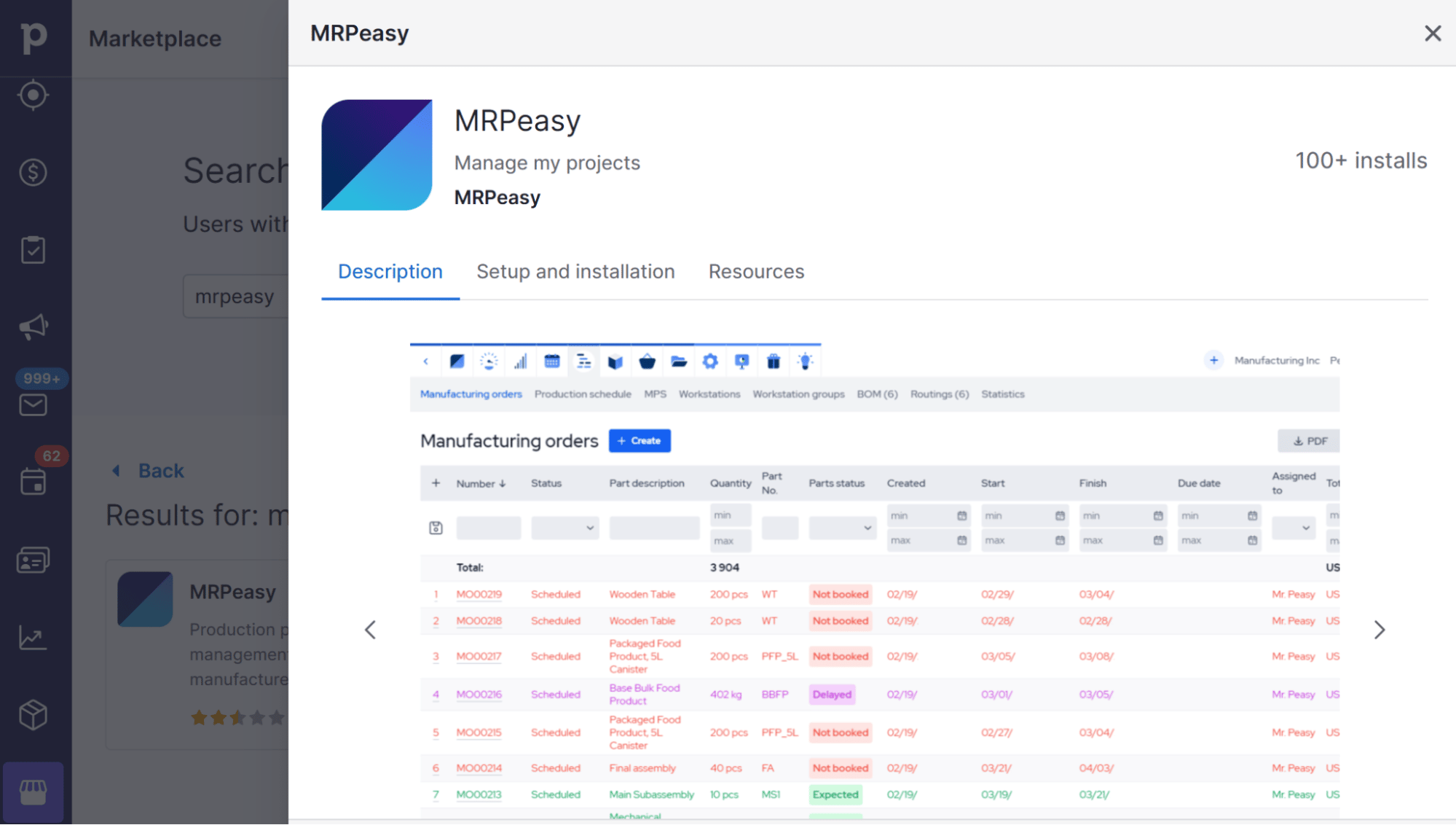This screenshot has width=1456, height=825.
Task: Switch to Setup and installation tab
Action: pos(575,272)
